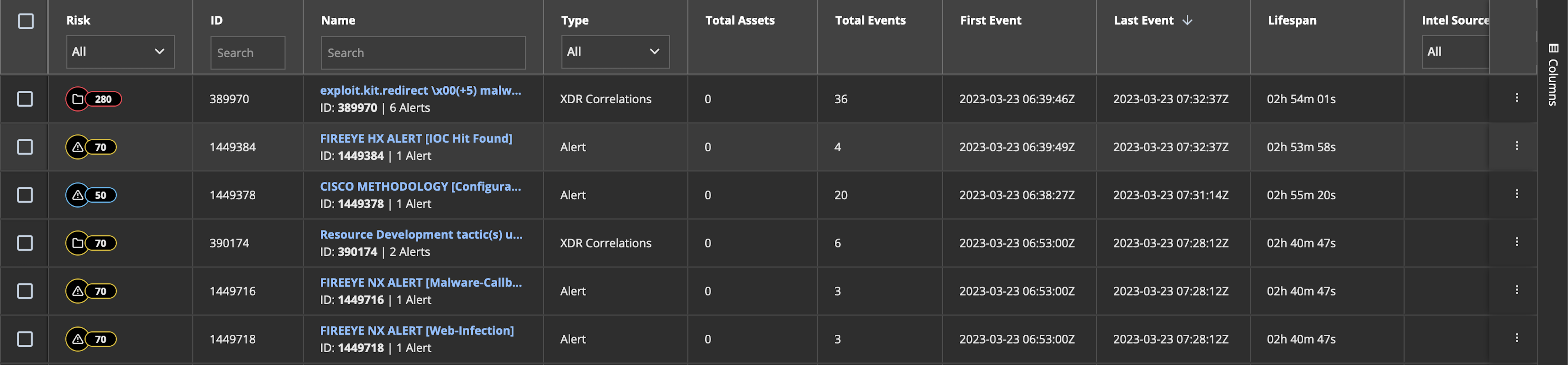Image resolution: width=1568 pixels, height=365 pixels.
Task: Open CISCO METHODOLOGY alert link
Action: [420, 186]
